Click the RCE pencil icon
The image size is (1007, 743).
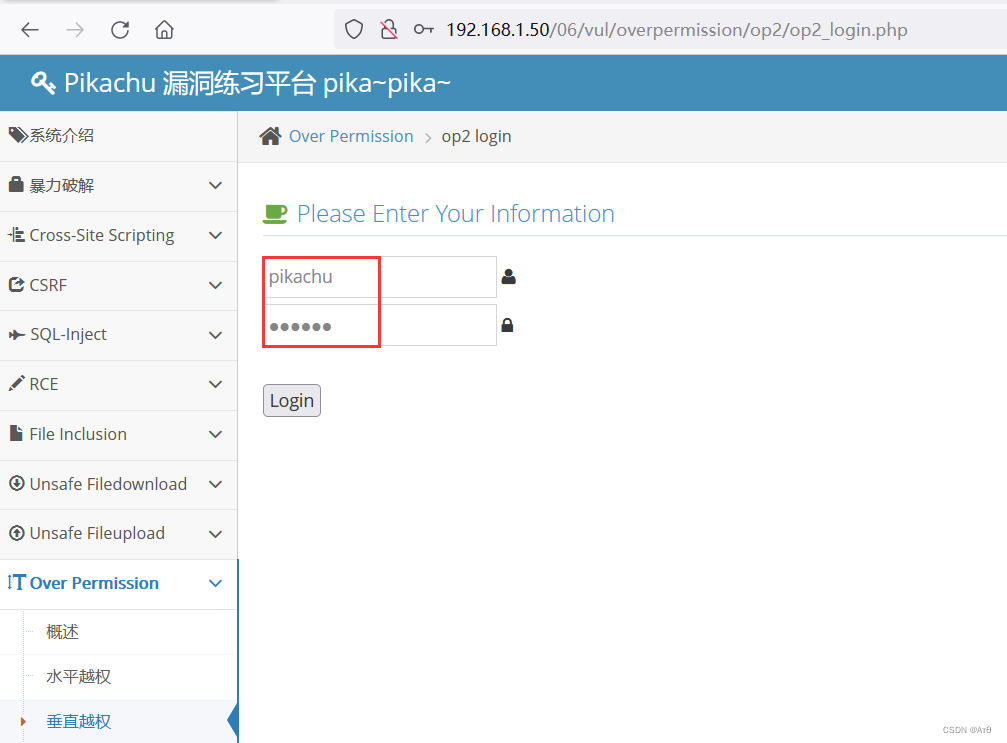pyautogui.click(x=17, y=383)
